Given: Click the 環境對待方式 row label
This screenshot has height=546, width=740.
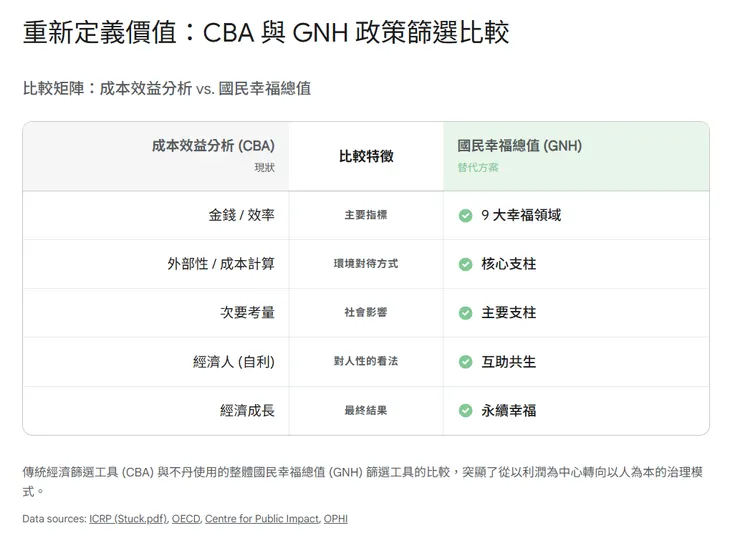Looking at the screenshot, I should [366, 264].
